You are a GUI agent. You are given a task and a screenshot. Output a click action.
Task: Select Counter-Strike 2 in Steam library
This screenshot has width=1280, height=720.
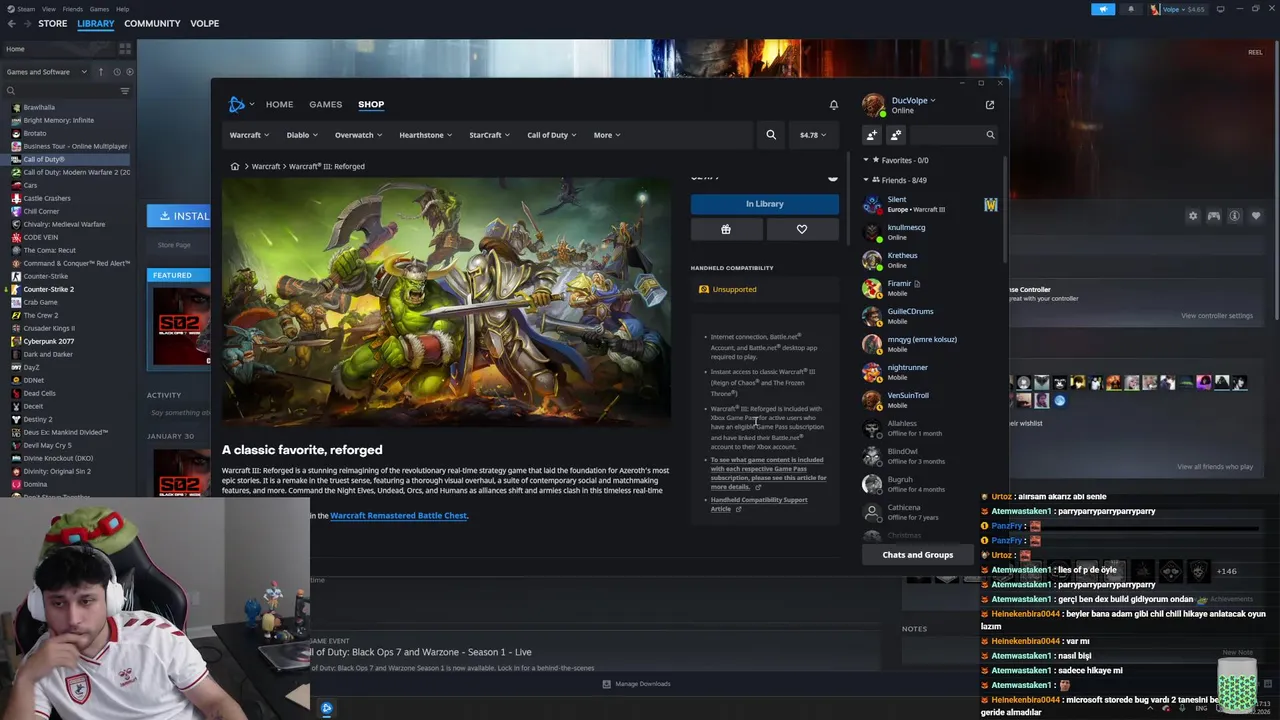(x=48, y=289)
